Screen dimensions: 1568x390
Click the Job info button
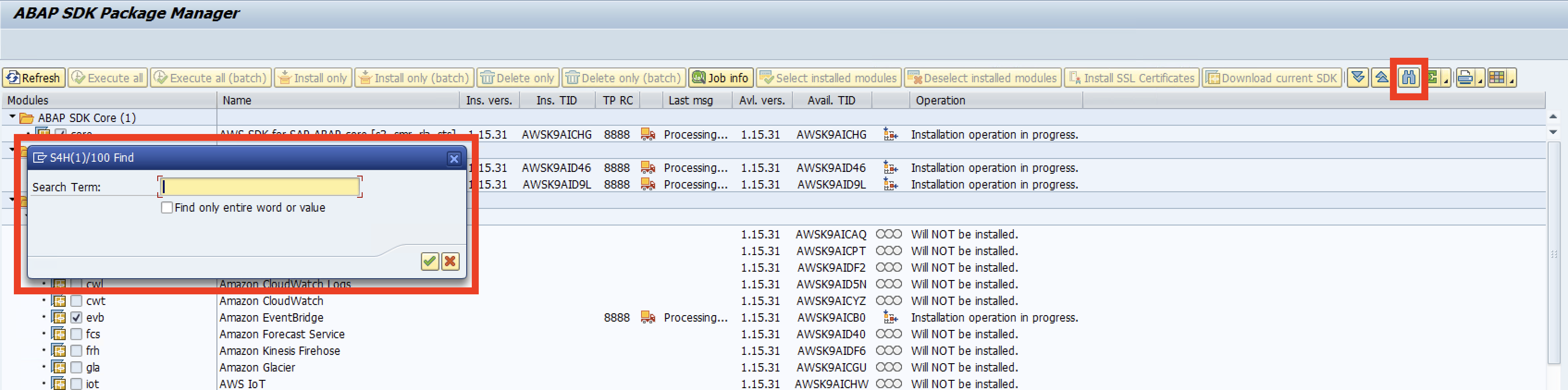721,78
